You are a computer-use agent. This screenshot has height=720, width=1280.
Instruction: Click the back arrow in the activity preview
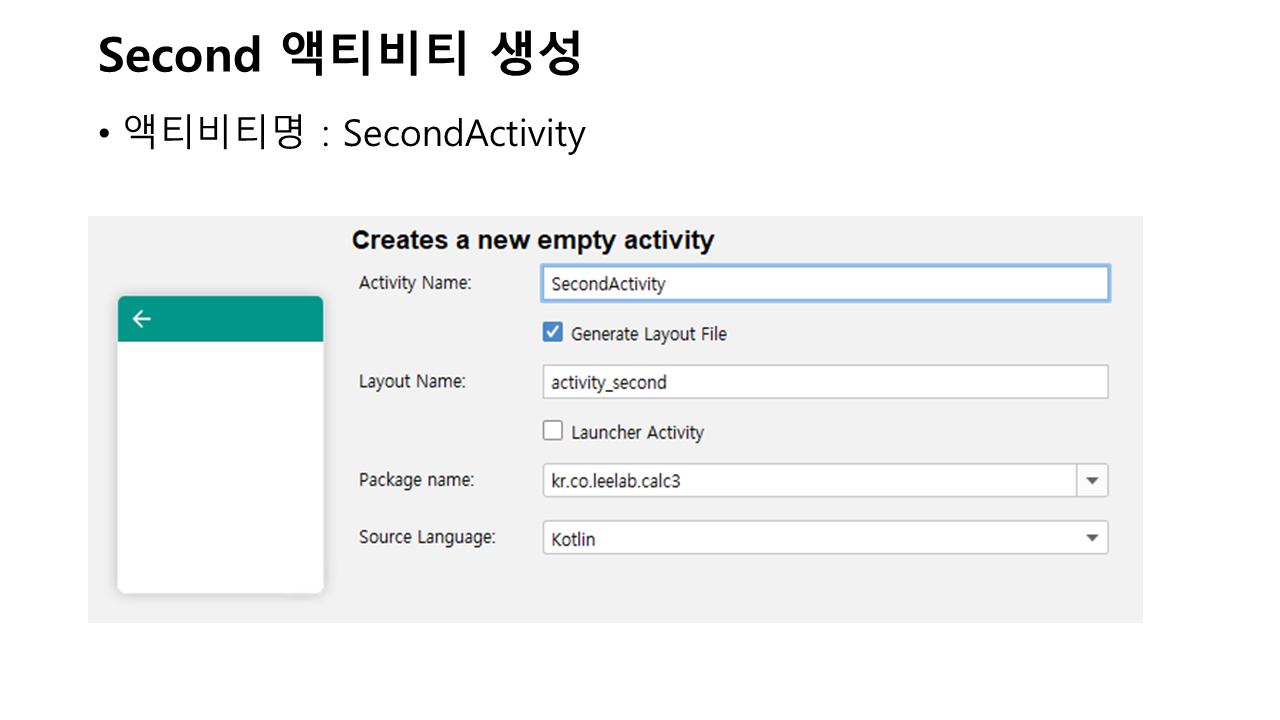pyautogui.click(x=142, y=319)
